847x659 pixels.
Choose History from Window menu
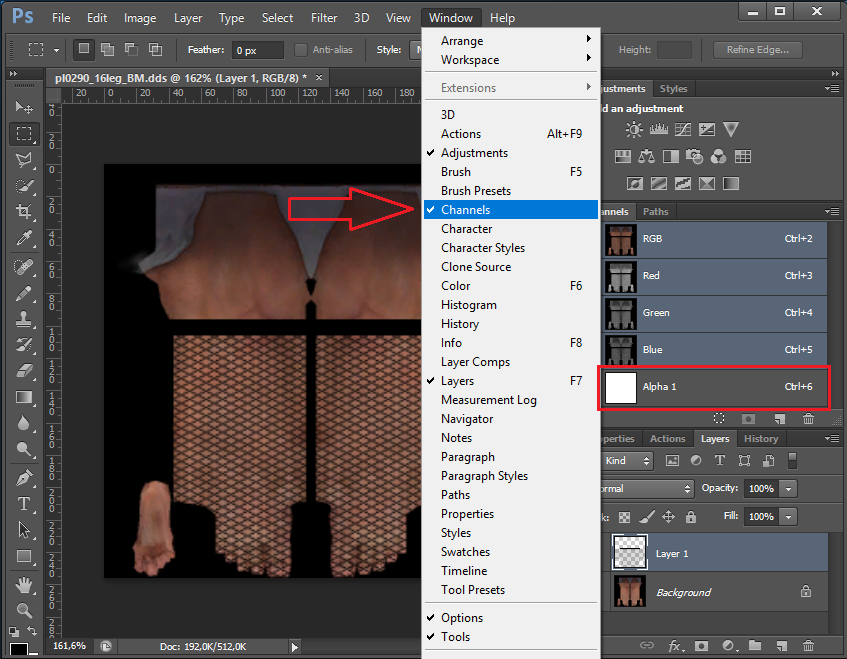tap(510, 324)
